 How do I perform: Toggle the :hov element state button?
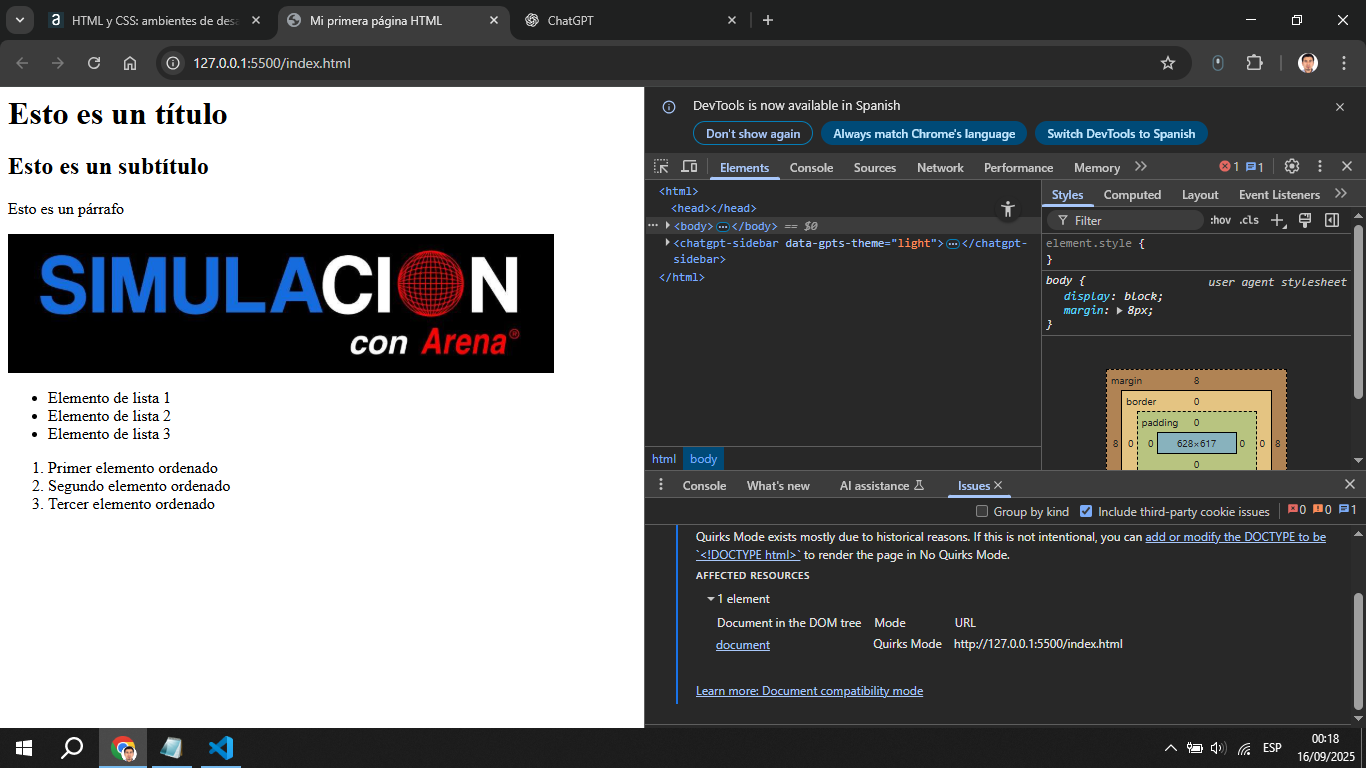1220,220
